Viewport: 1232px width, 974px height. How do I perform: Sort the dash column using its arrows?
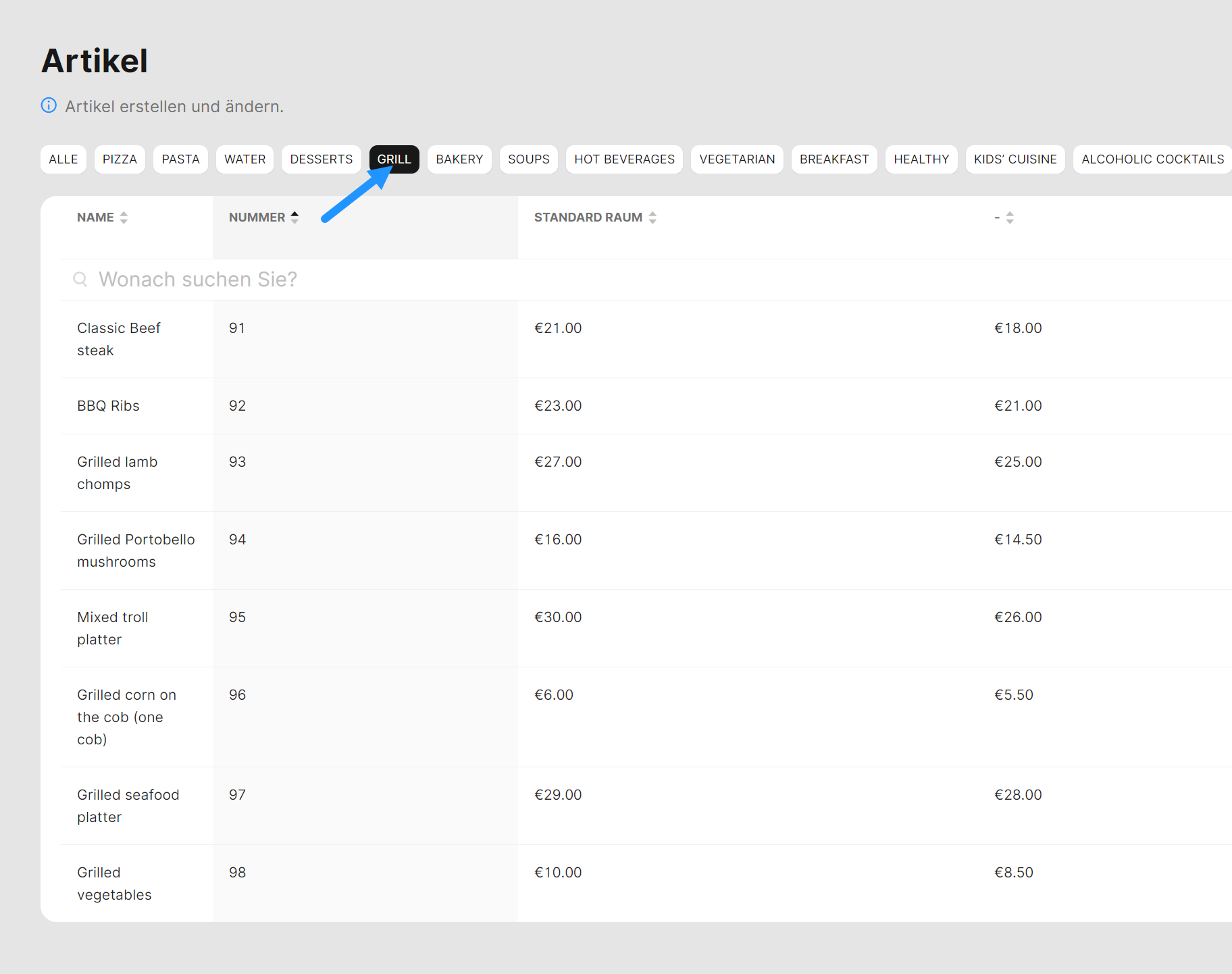[x=1010, y=217]
